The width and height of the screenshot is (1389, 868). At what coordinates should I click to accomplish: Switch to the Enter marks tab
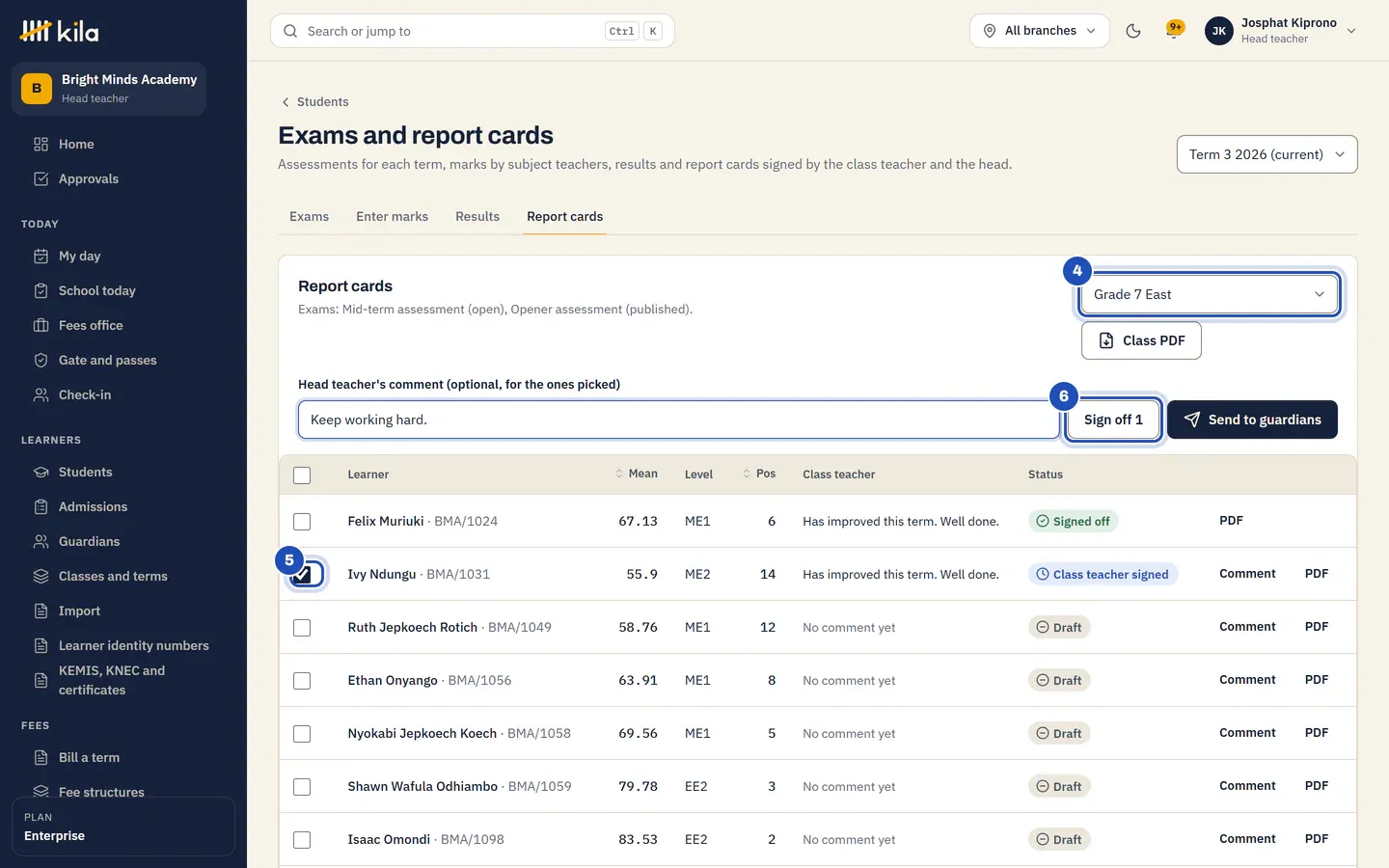pyautogui.click(x=392, y=217)
